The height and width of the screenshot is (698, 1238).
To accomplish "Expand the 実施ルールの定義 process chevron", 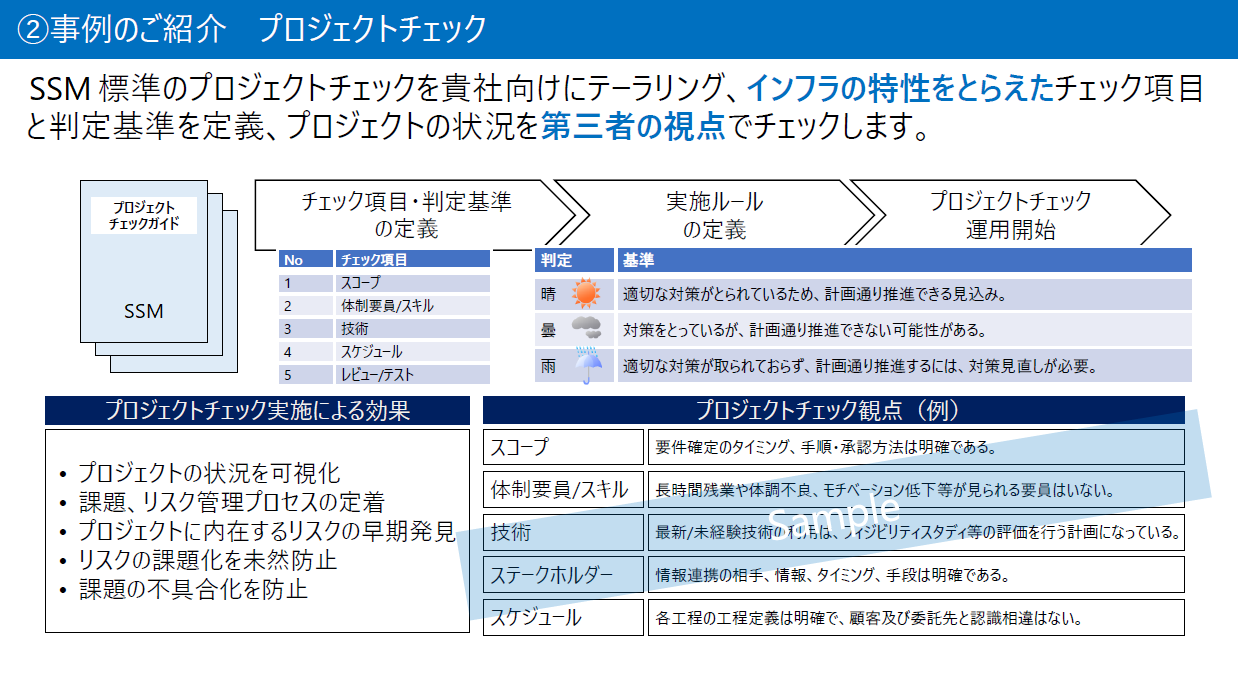I will [716, 212].
